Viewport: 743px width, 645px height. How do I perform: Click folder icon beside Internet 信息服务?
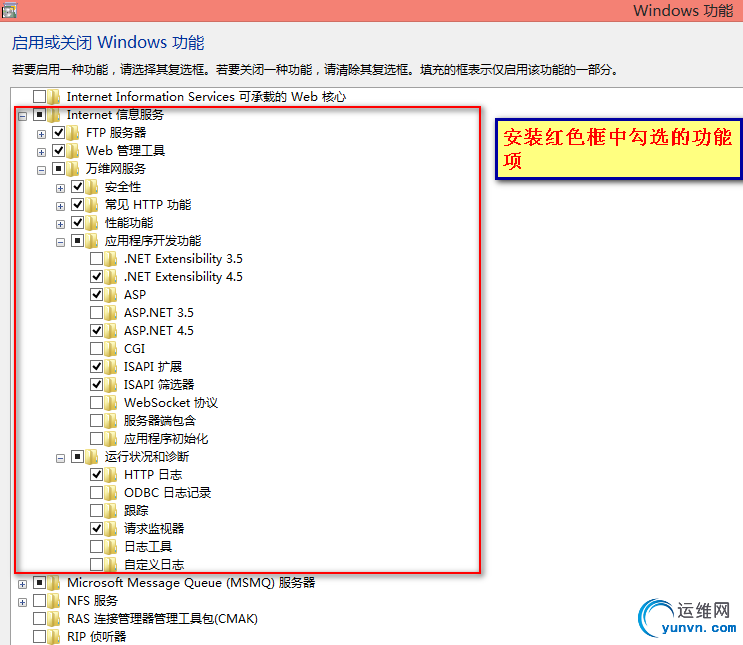(54, 115)
